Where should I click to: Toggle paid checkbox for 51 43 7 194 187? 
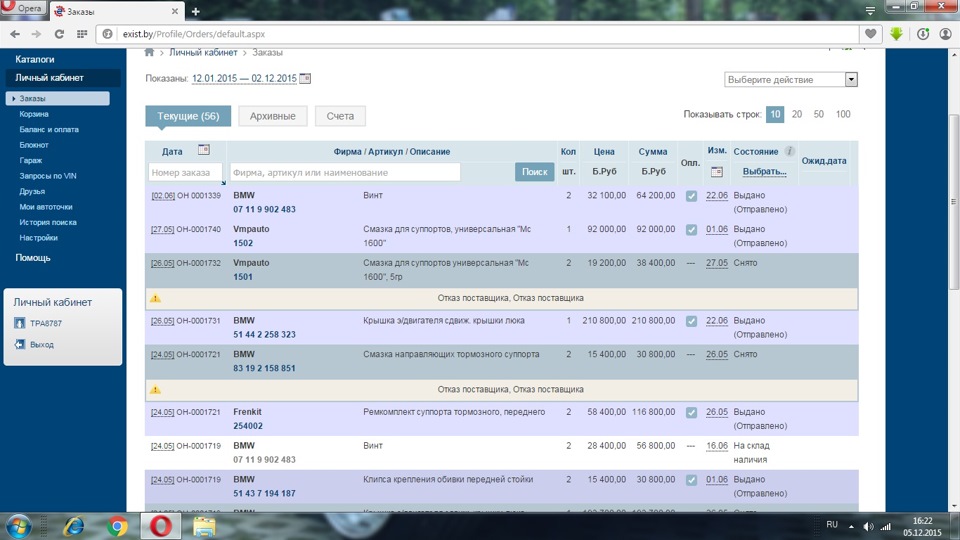[691, 480]
